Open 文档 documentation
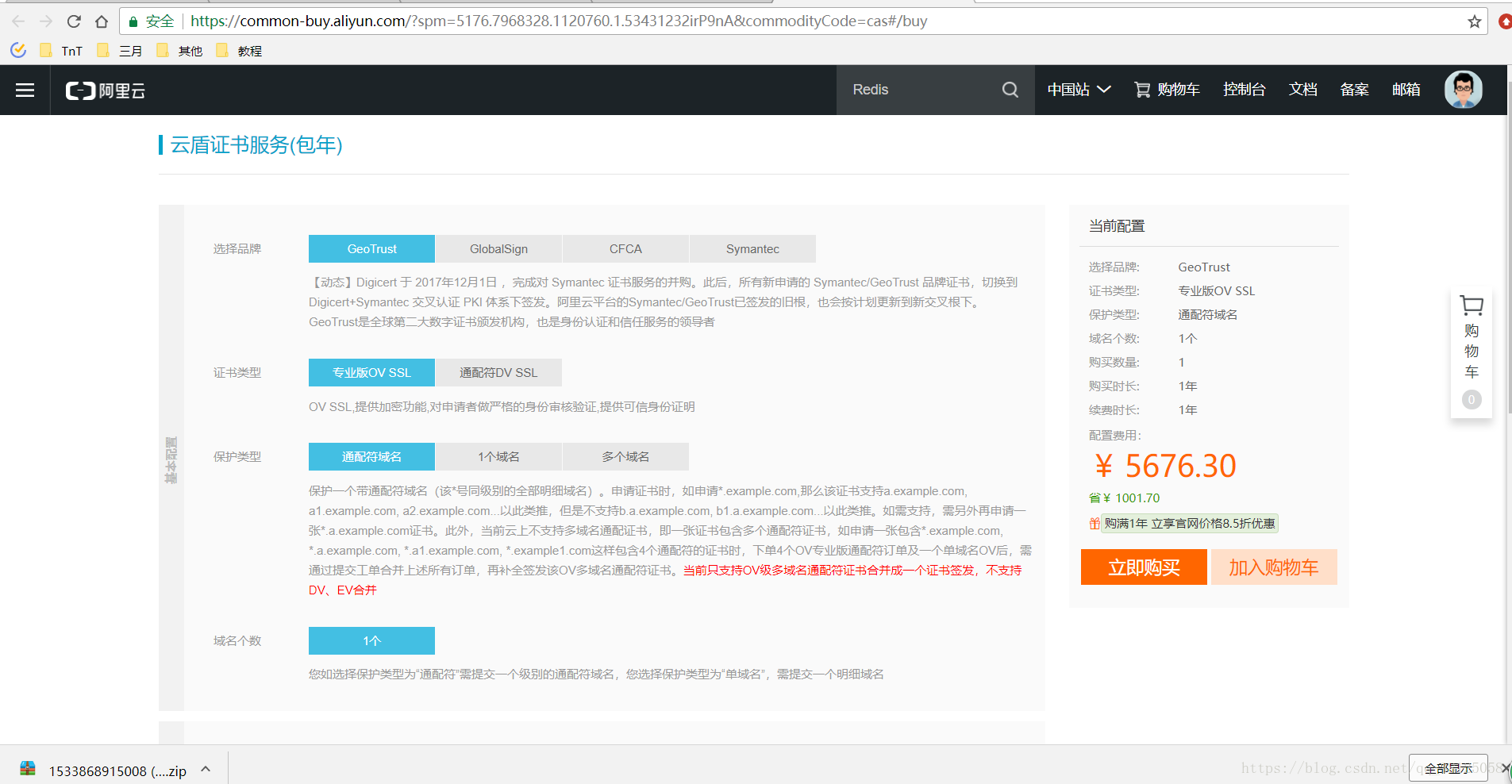Viewport: 1512px width, 784px height. pos(1302,90)
